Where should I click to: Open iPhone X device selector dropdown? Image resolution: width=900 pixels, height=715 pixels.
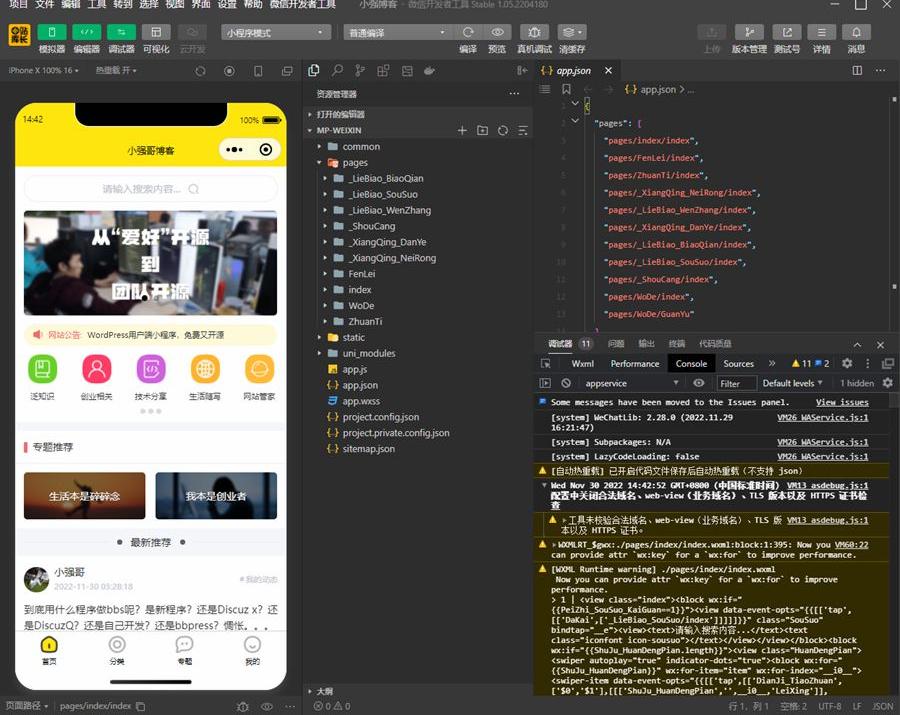[x=44, y=71]
